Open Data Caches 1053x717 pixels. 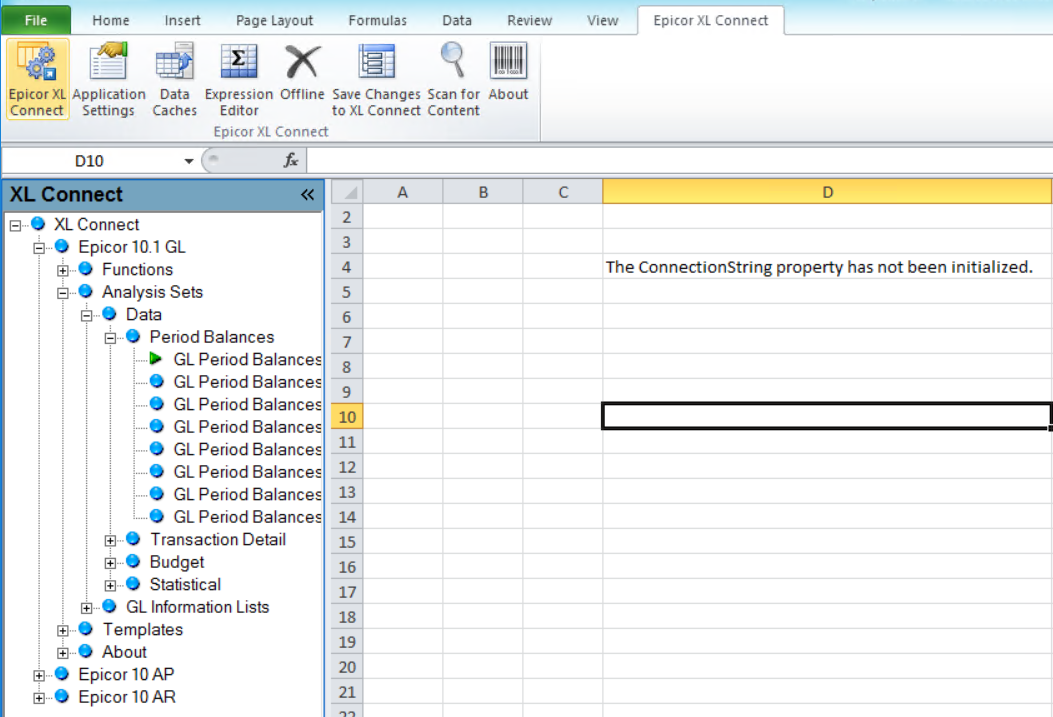point(175,79)
